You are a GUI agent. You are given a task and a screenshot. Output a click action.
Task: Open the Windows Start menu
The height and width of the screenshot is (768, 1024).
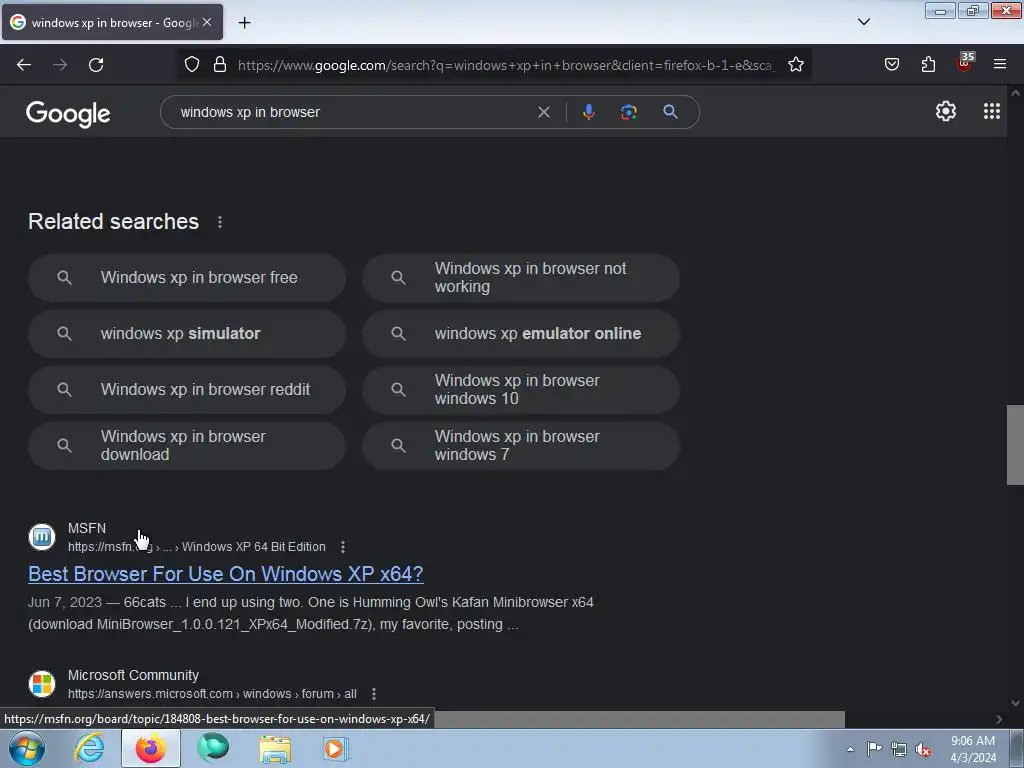[27, 748]
